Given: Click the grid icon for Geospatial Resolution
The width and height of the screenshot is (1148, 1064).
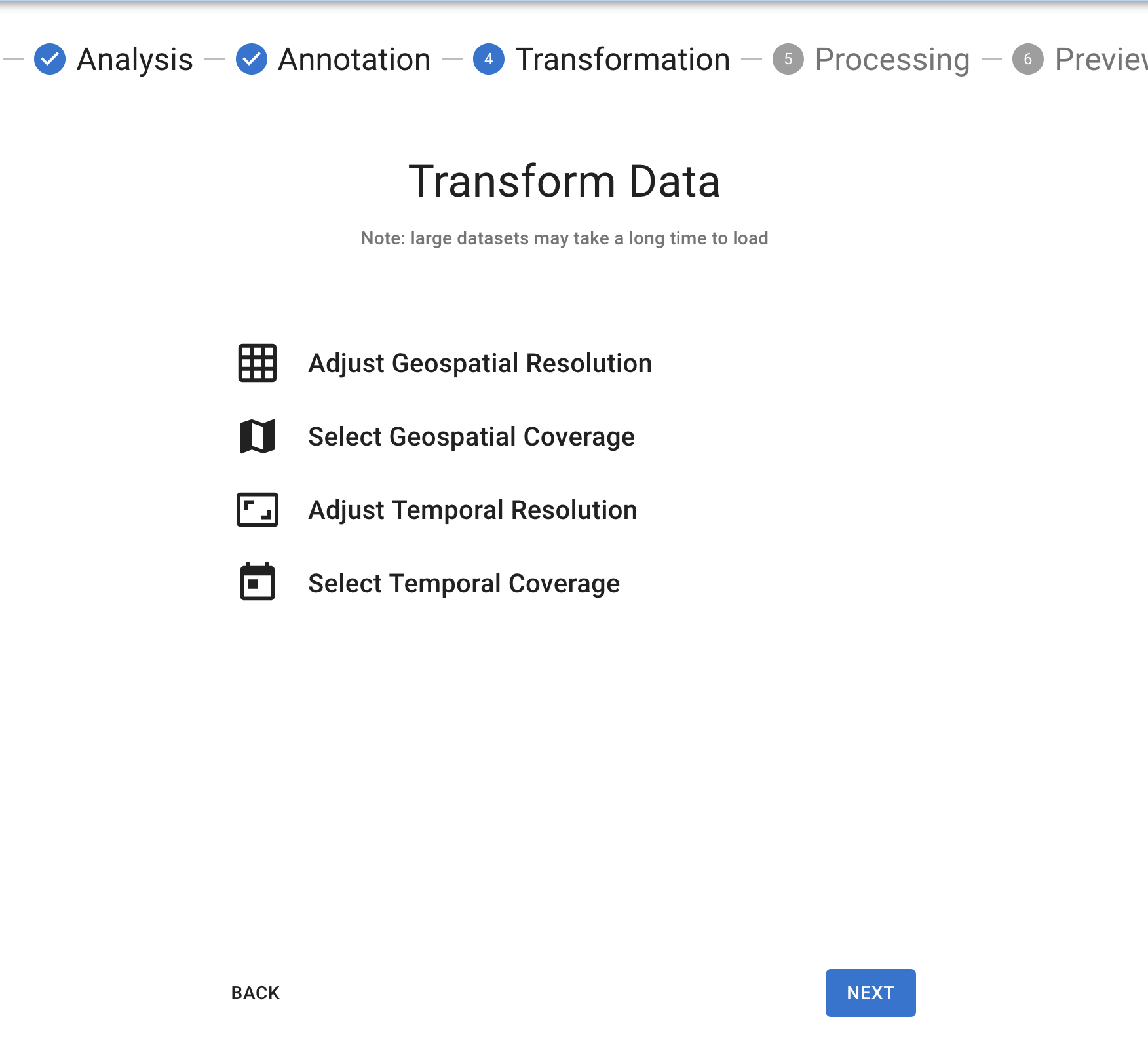Looking at the screenshot, I should coord(258,363).
